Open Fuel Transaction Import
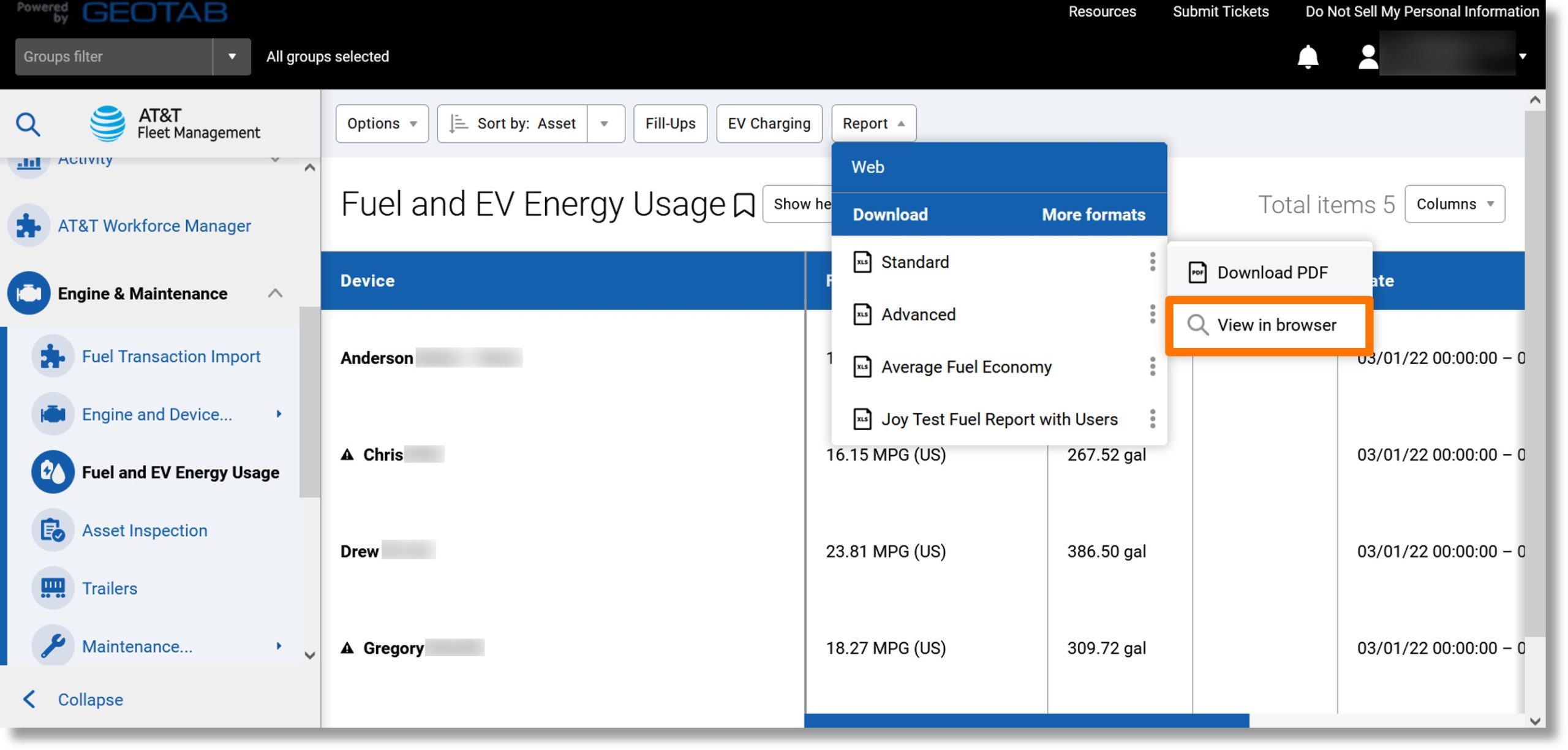1568x750 pixels. [171, 357]
